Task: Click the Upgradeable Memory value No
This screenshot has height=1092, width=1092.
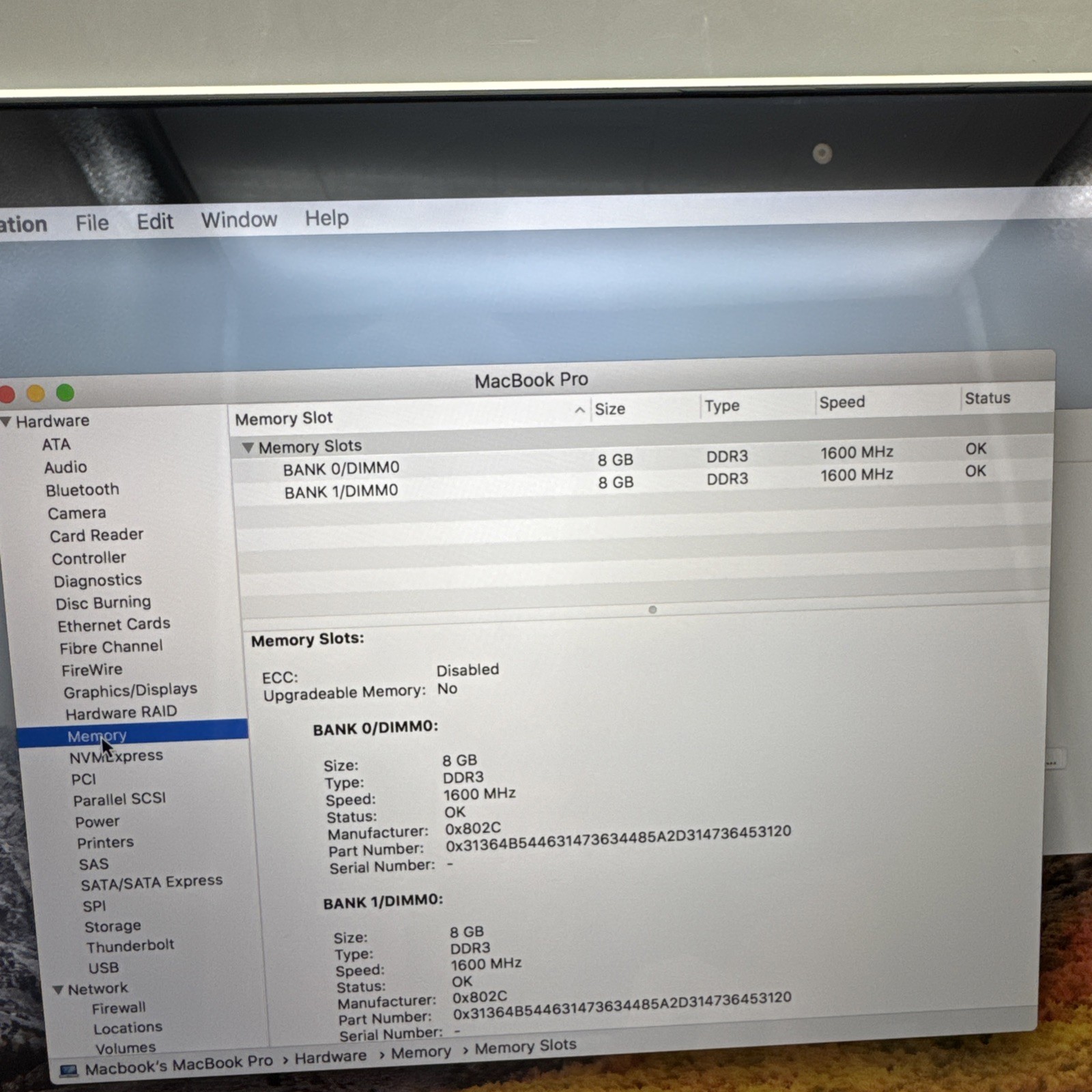Action: point(447,689)
